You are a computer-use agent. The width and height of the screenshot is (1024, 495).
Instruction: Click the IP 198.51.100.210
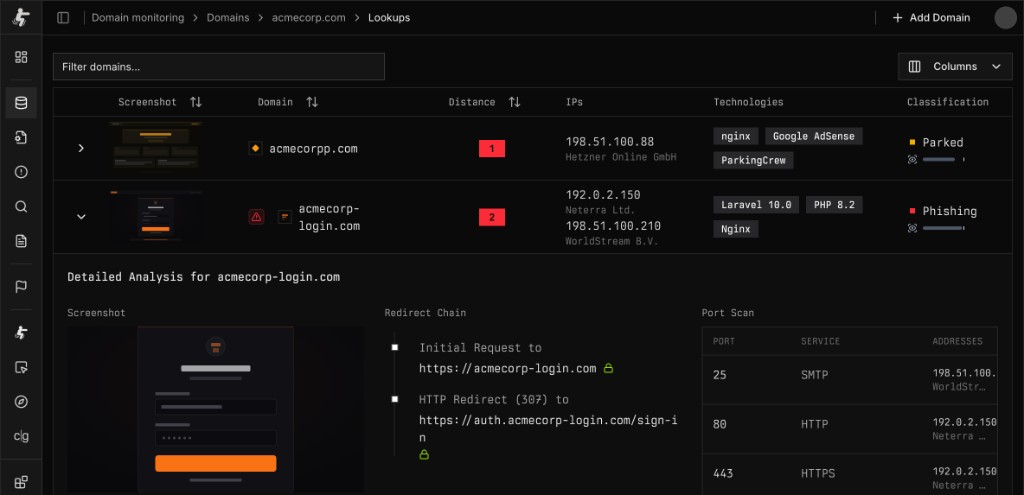[x=613, y=226]
